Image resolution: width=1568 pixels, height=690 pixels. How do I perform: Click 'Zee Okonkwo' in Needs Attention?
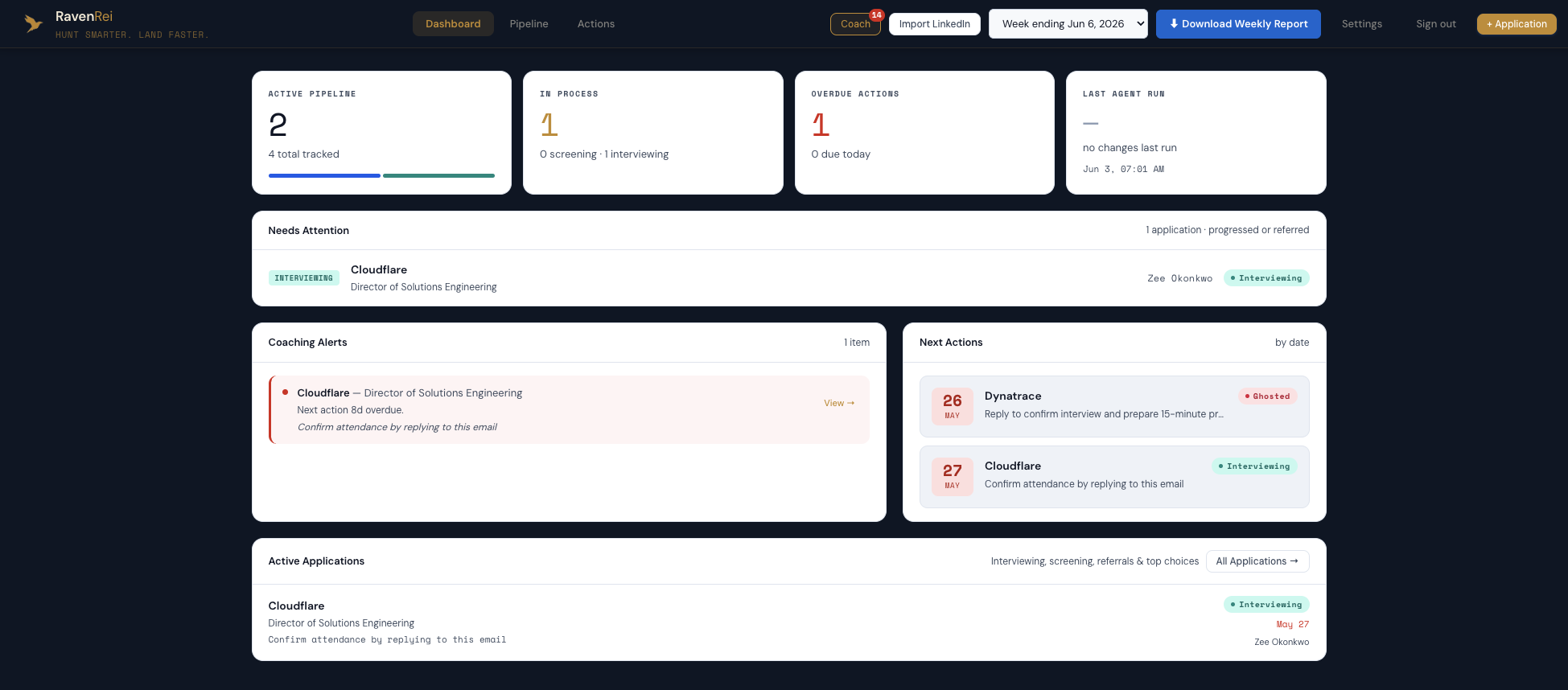tap(1179, 278)
